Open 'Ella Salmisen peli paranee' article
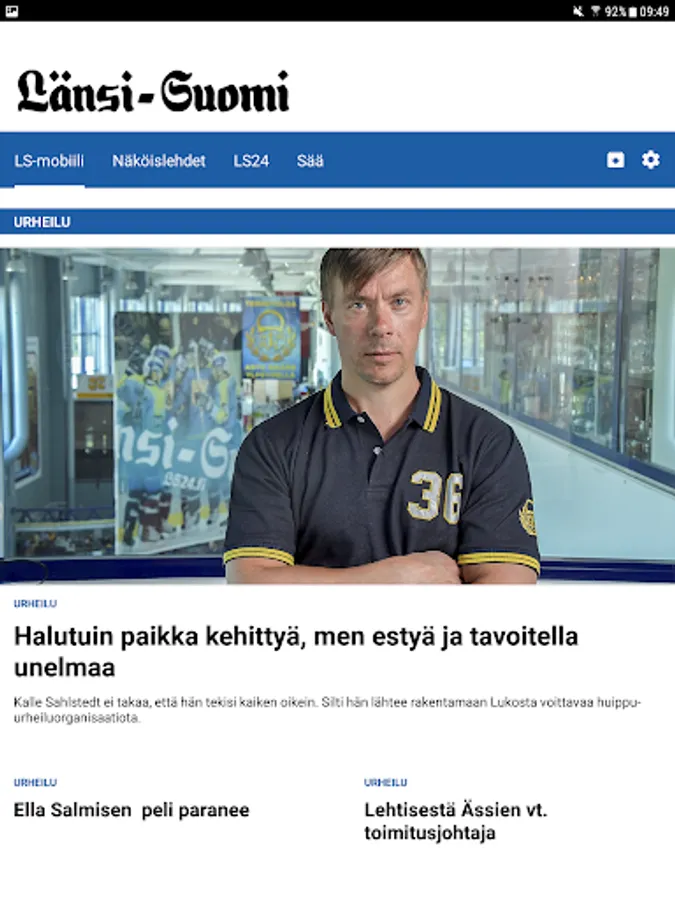The height and width of the screenshot is (900, 675). 131,810
